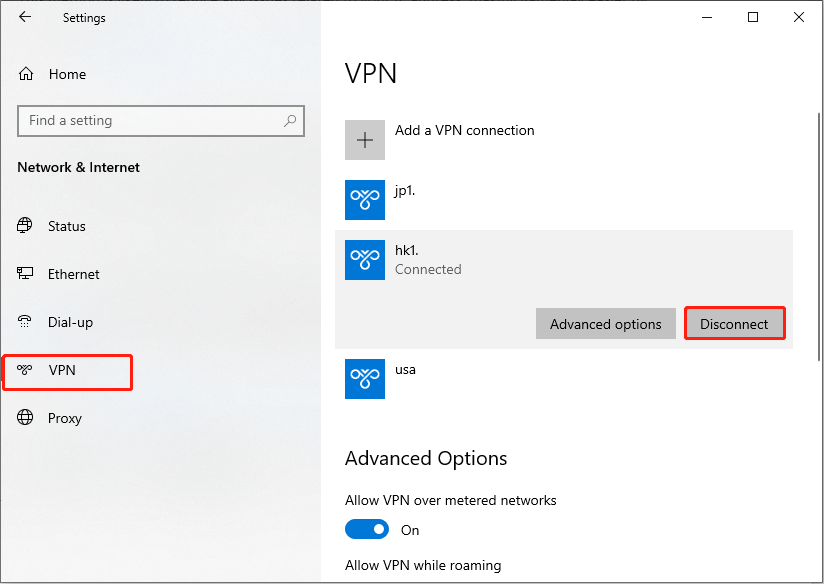Open Advanced options for hk1.
The height and width of the screenshot is (584, 824).
[605, 324]
